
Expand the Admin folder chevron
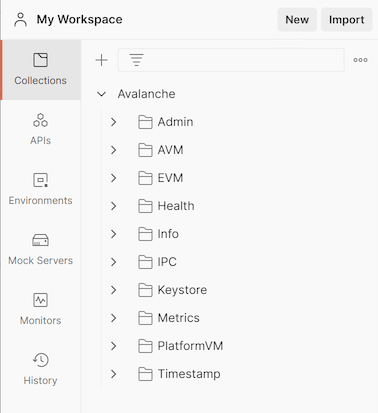[114, 122]
